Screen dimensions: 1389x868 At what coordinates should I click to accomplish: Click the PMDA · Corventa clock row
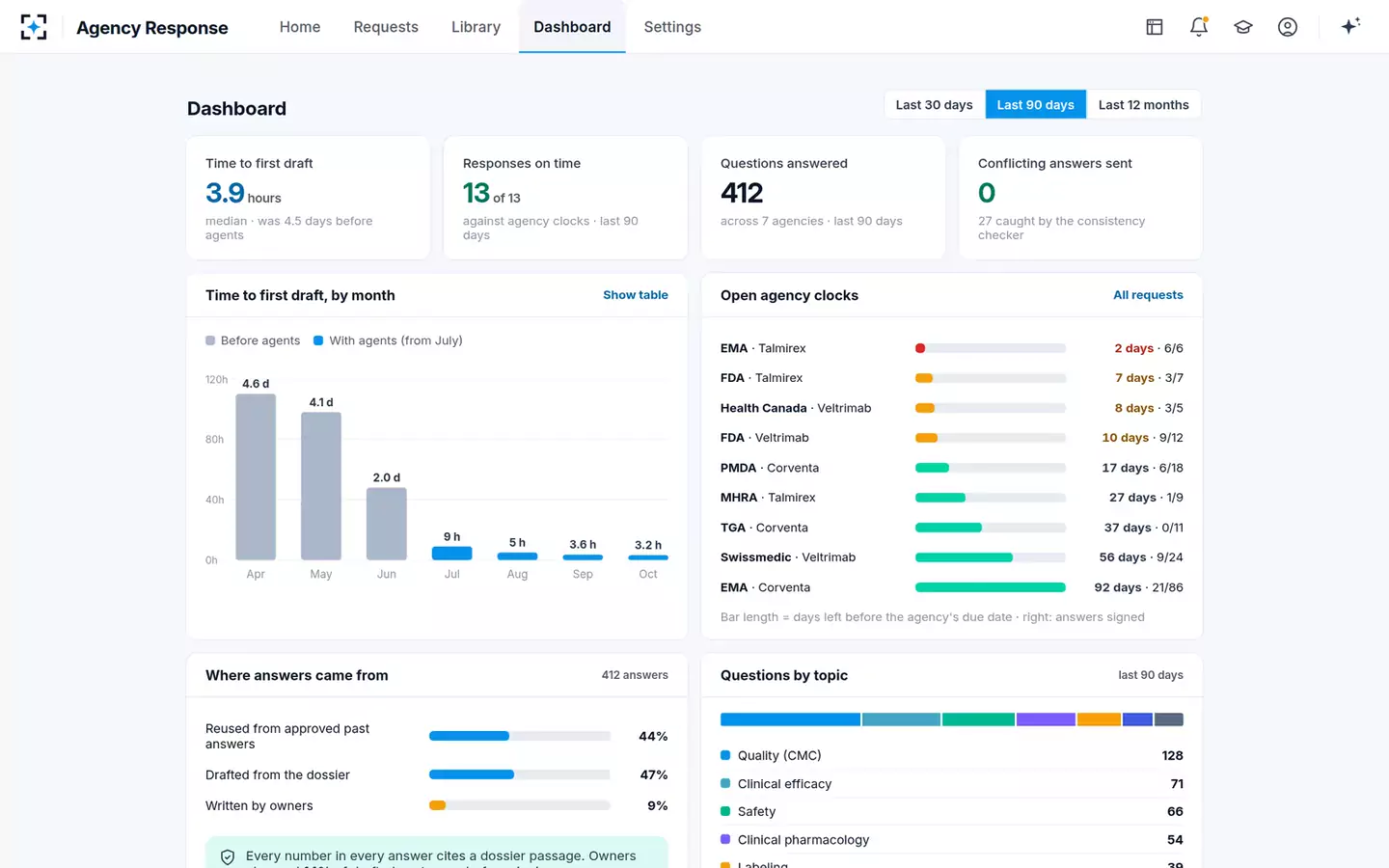click(x=952, y=468)
